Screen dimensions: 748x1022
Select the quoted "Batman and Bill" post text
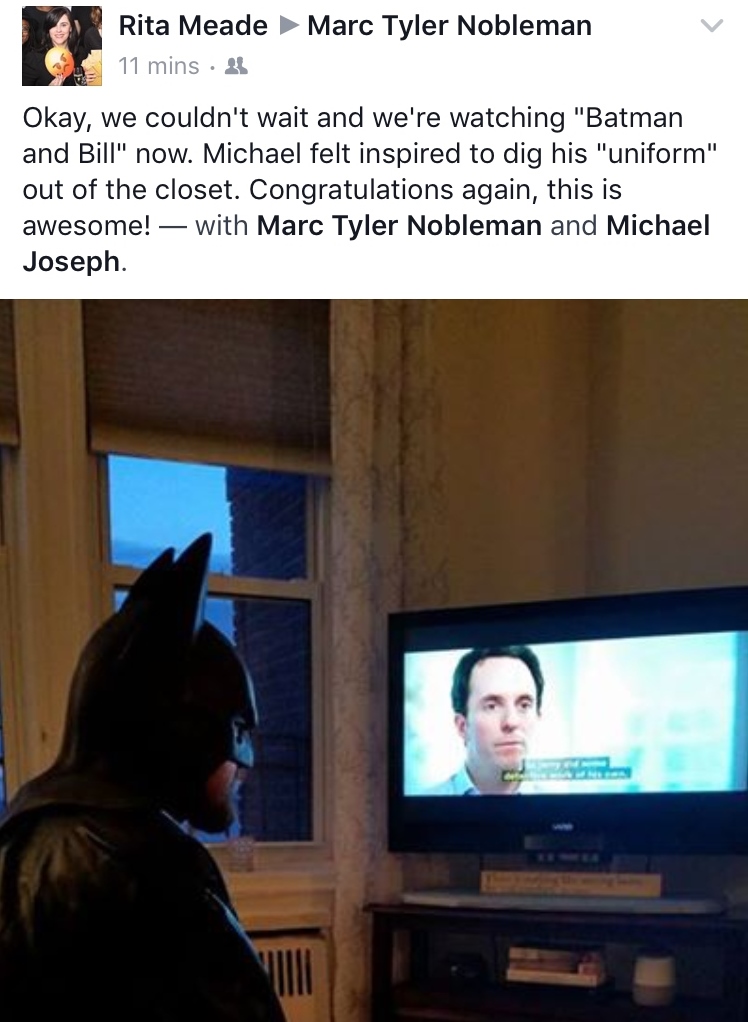[x=352, y=136]
